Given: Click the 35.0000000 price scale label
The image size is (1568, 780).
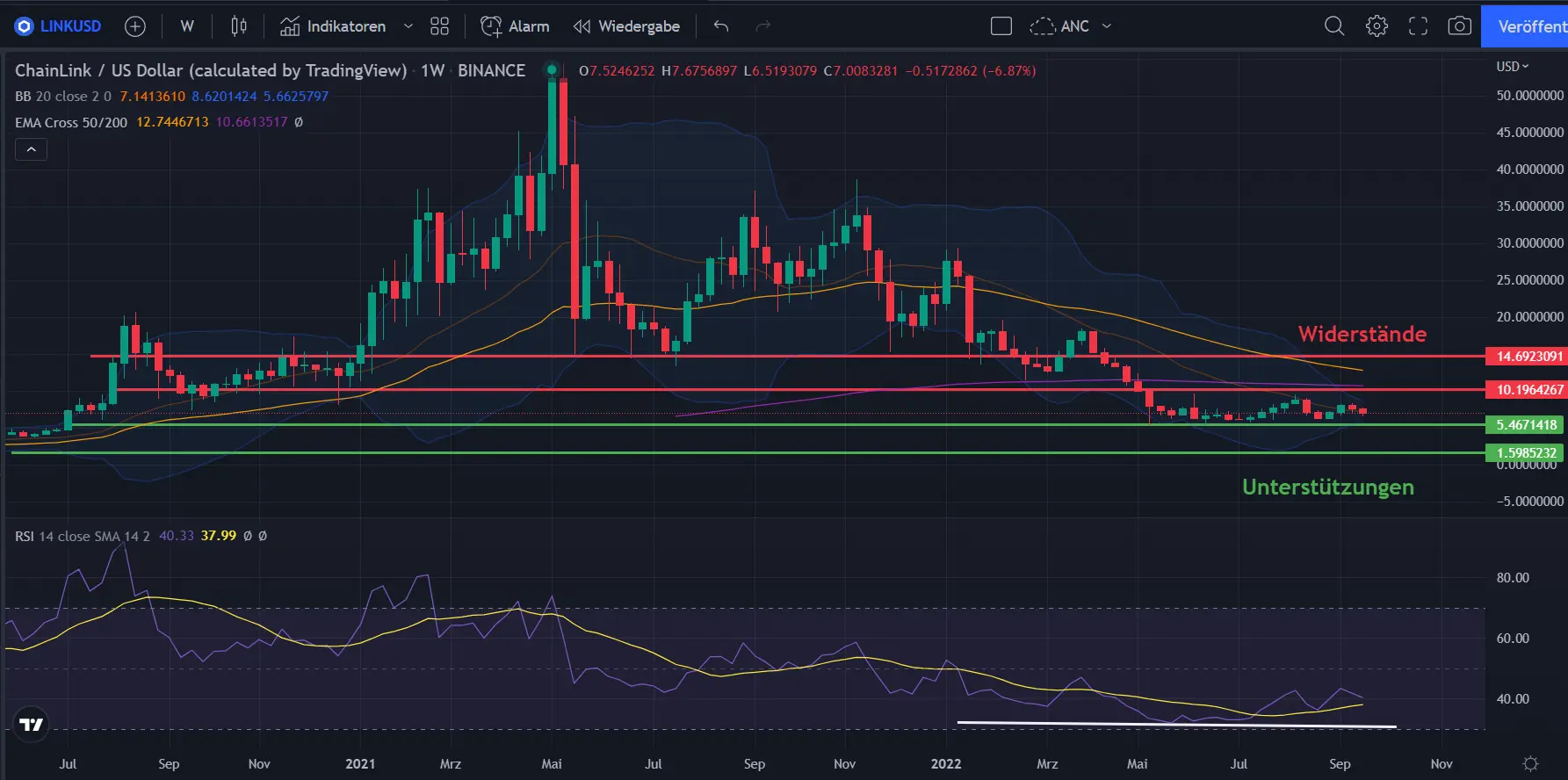Looking at the screenshot, I should click(x=1530, y=206).
